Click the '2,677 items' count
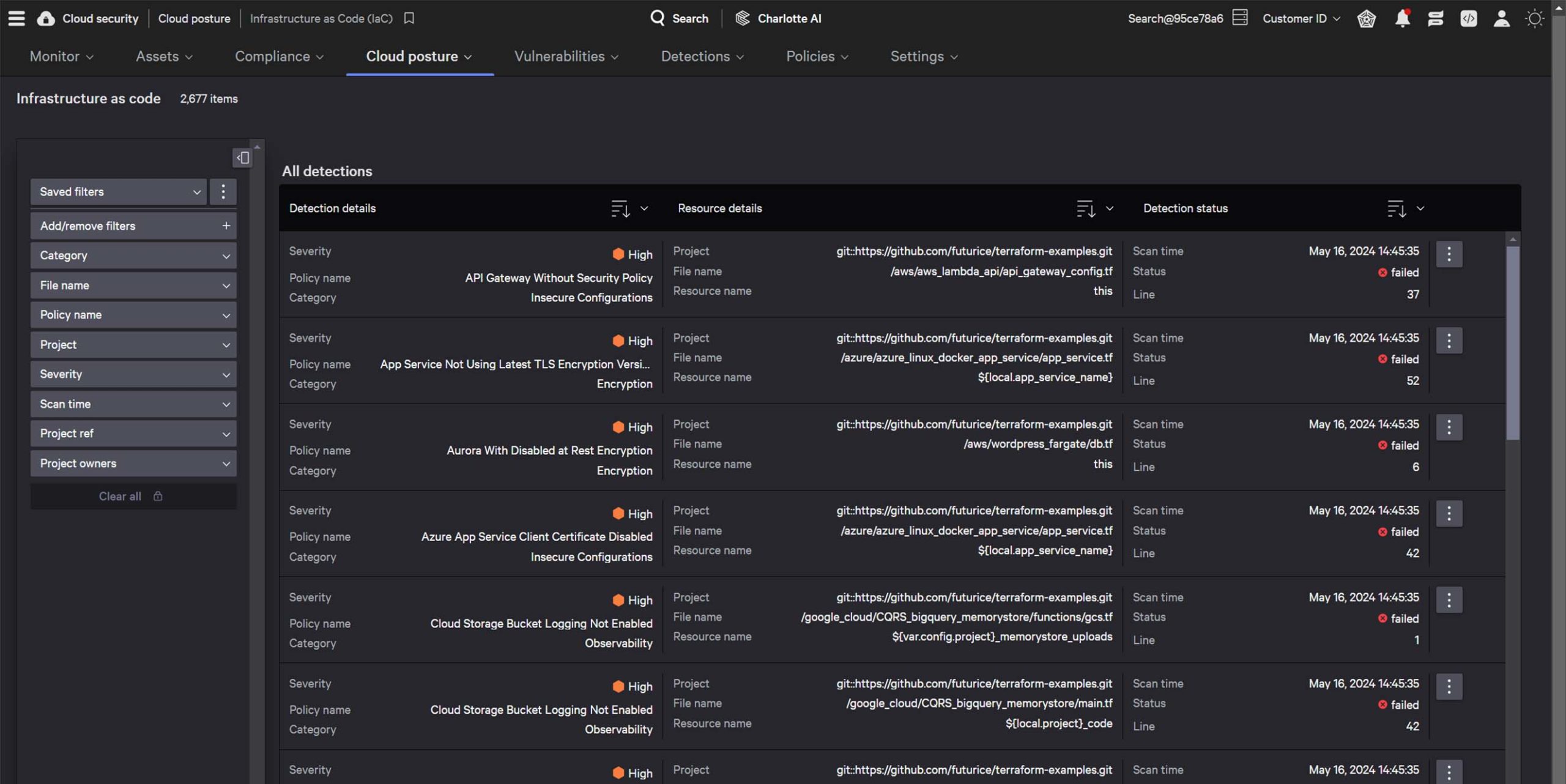This screenshot has width=1566, height=784. pos(209,99)
